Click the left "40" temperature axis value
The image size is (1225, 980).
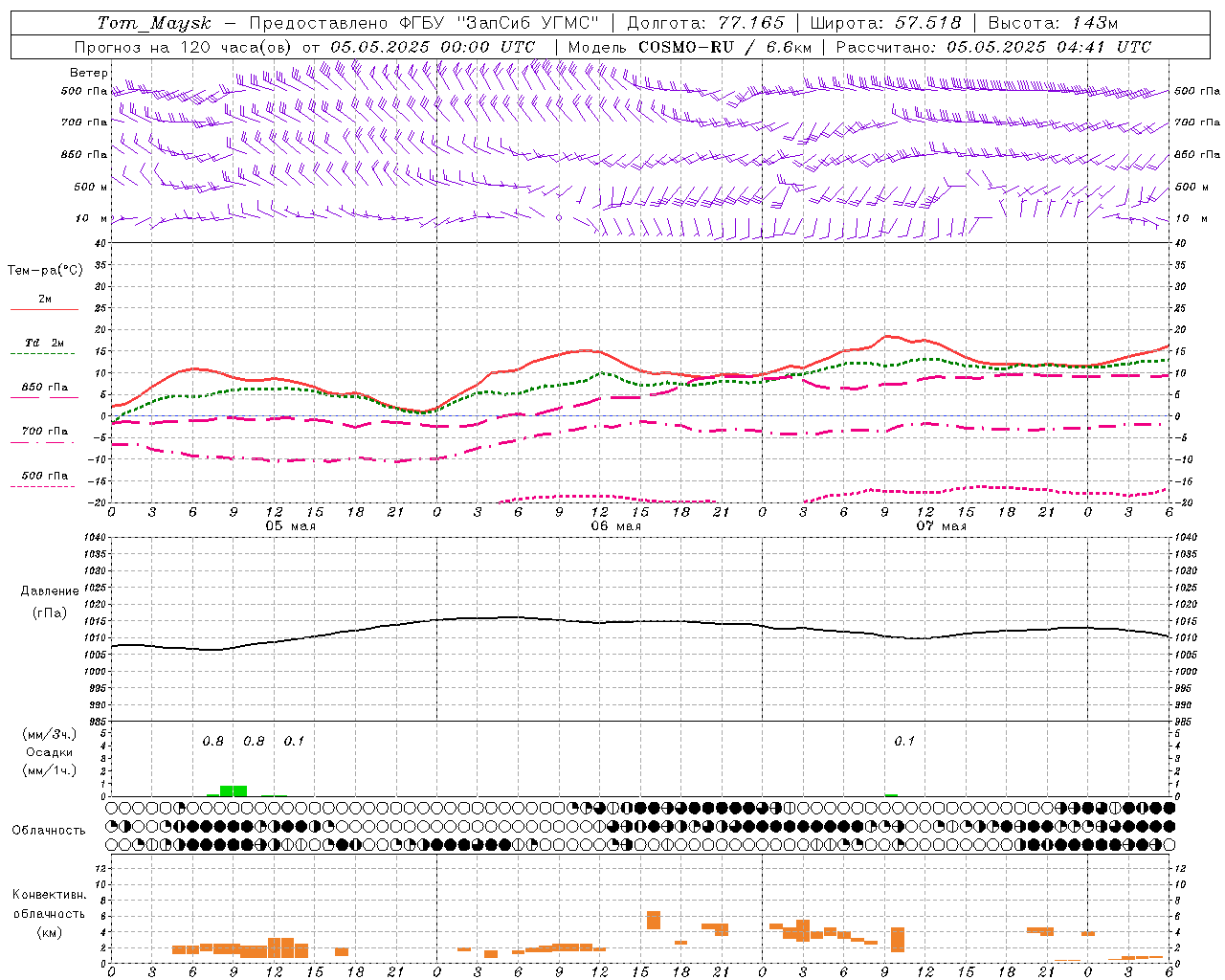click(100, 244)
